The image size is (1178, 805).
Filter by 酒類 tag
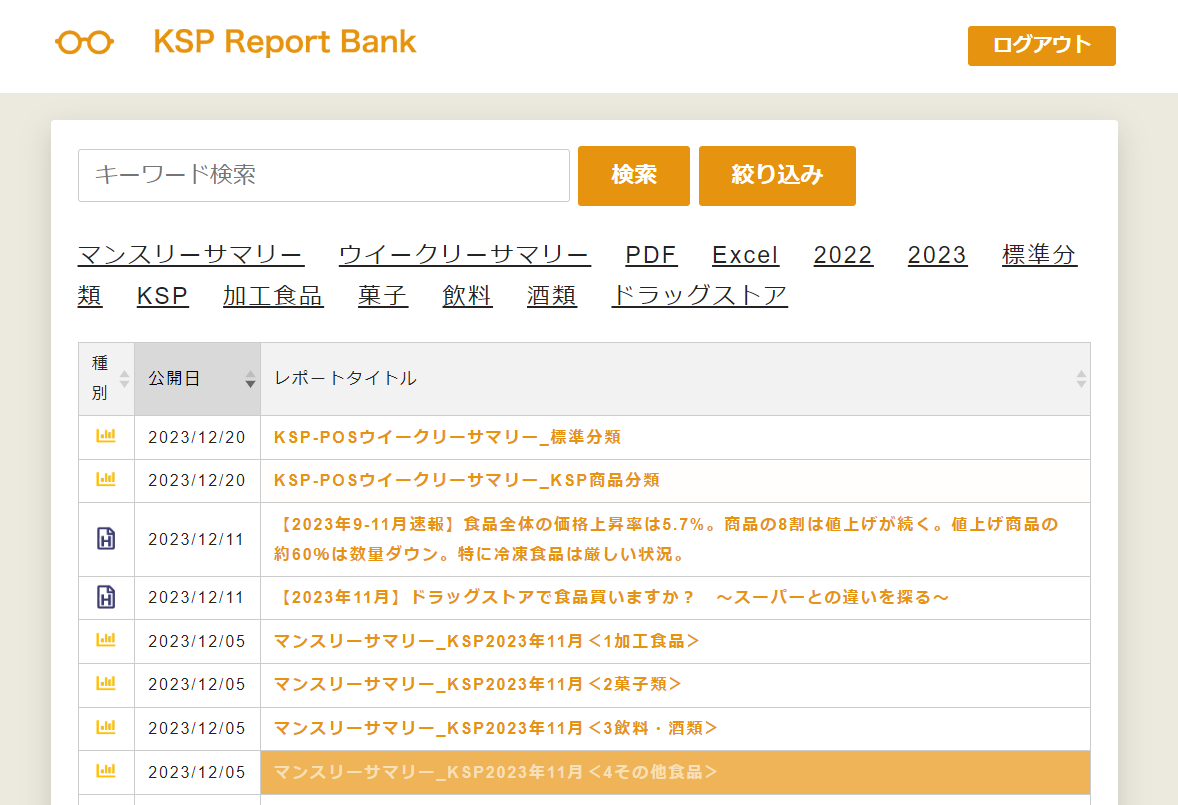pos(551,296)
